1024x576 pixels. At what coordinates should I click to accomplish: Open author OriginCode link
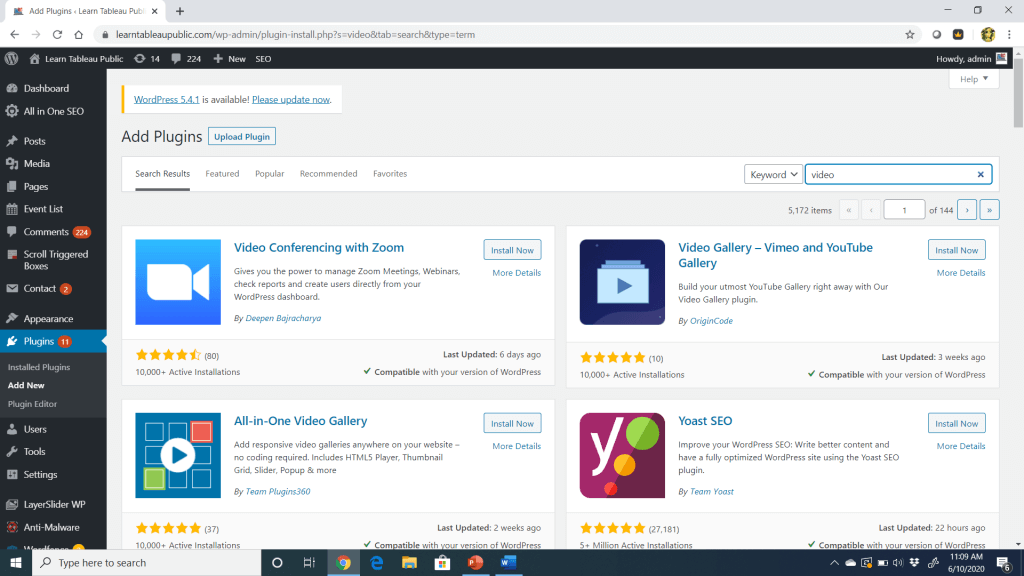point(711,321)
